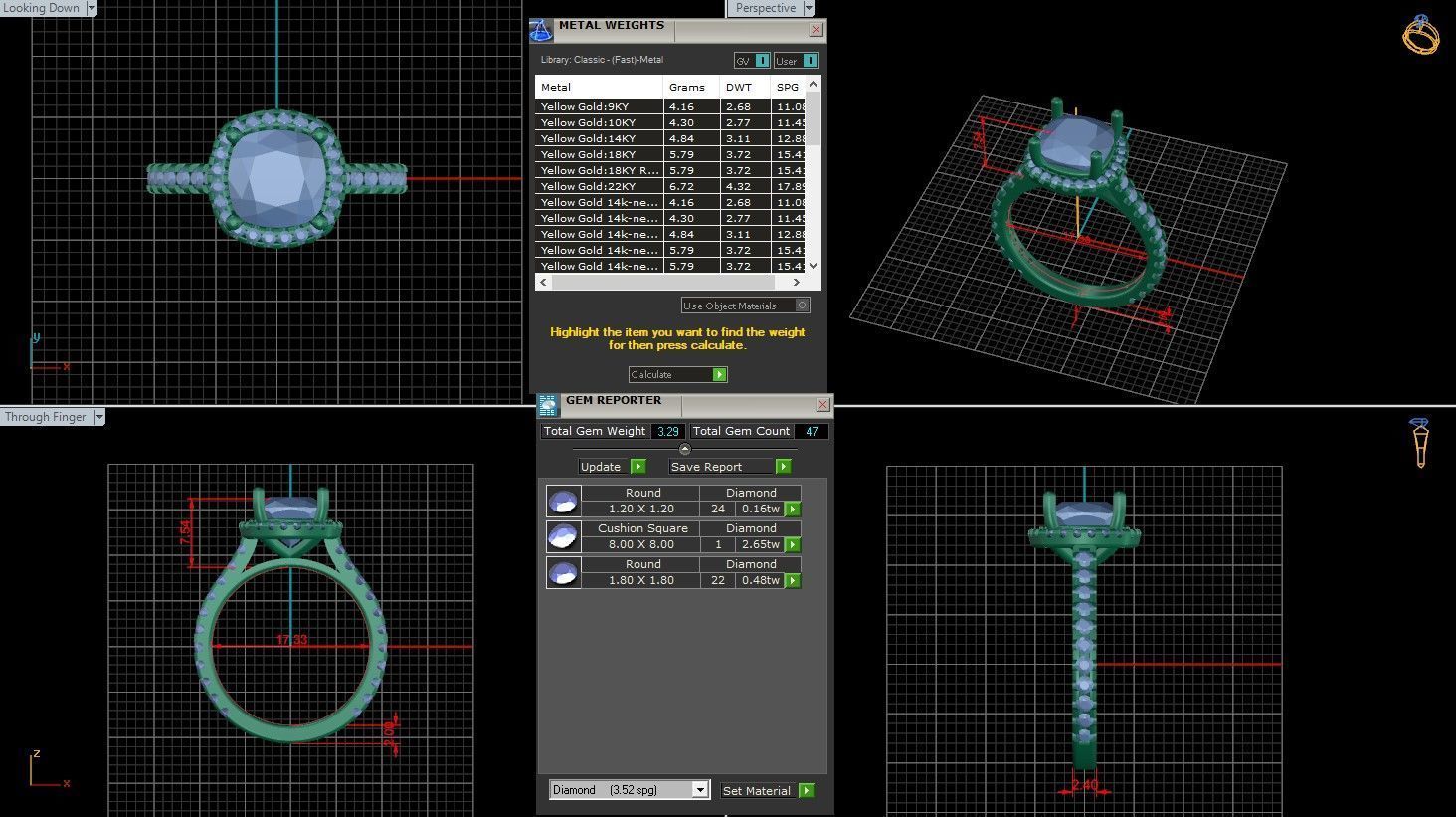The image size is (1456, 817).
Task: Click the metal list vertical scrollbar thumb
Action: point(814,119)
